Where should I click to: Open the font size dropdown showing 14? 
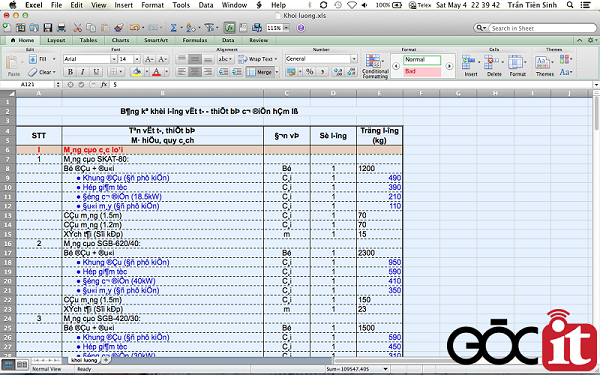pos(137,59)
